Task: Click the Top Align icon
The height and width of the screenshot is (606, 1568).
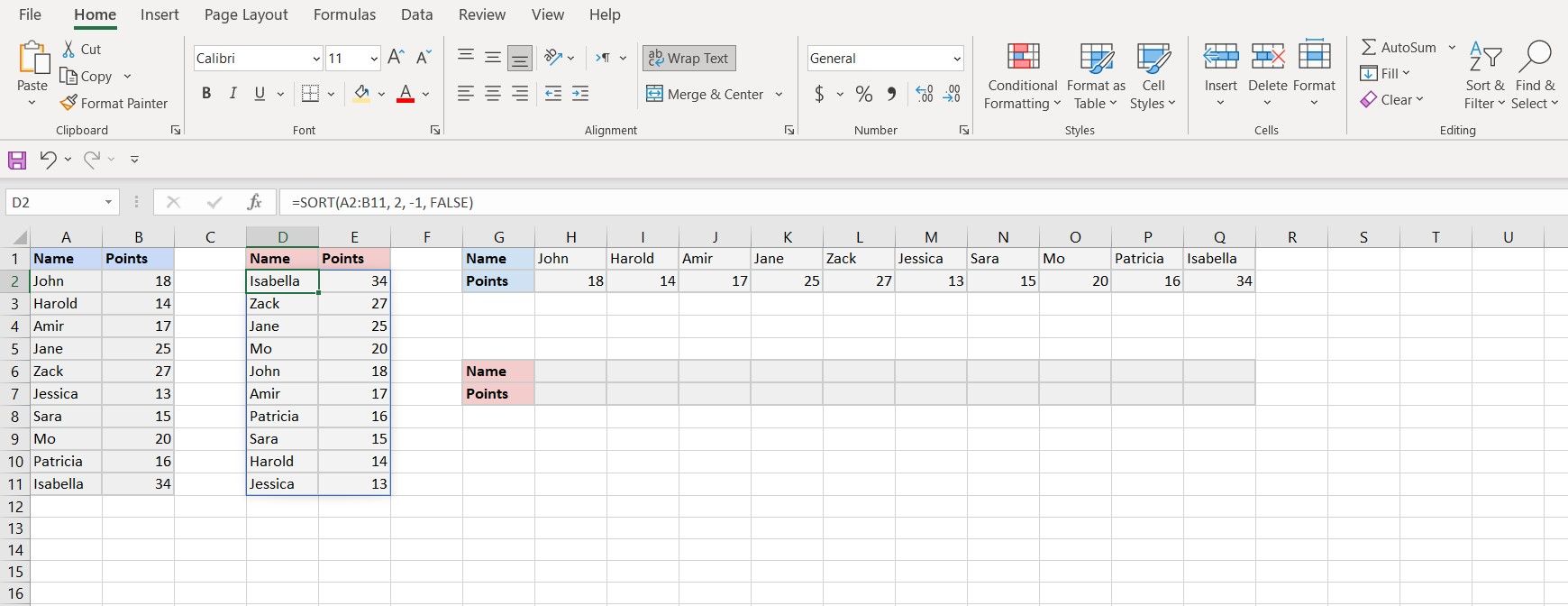Action: pos(466,58)
